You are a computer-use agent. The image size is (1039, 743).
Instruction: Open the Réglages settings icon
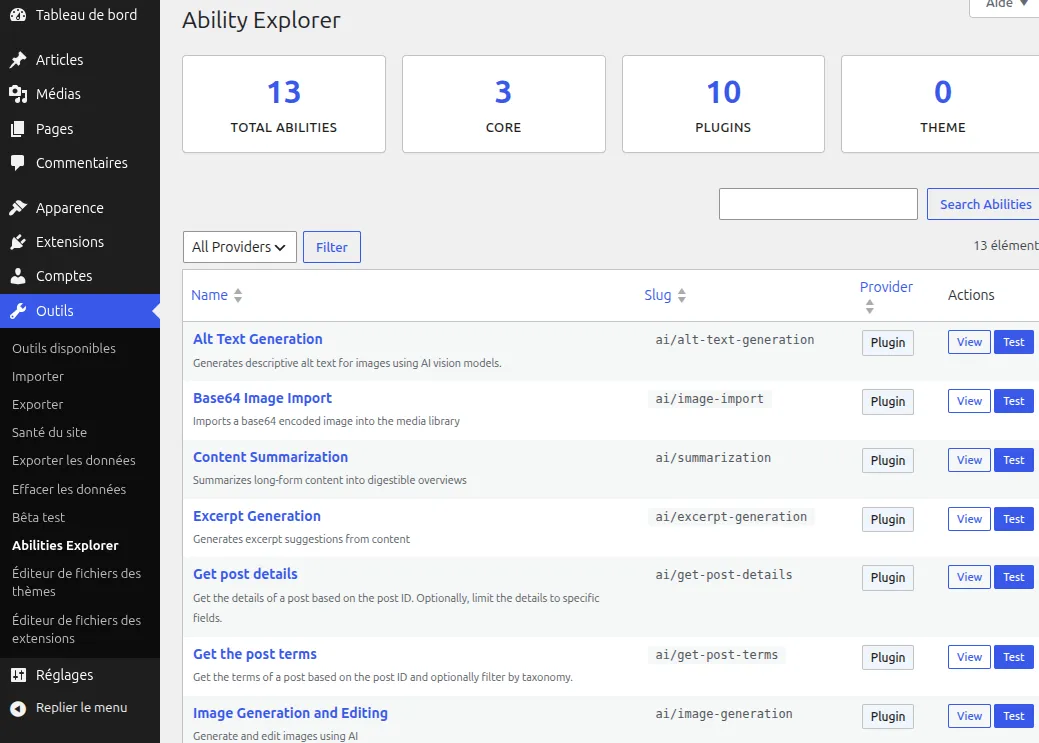coord(18,675)
